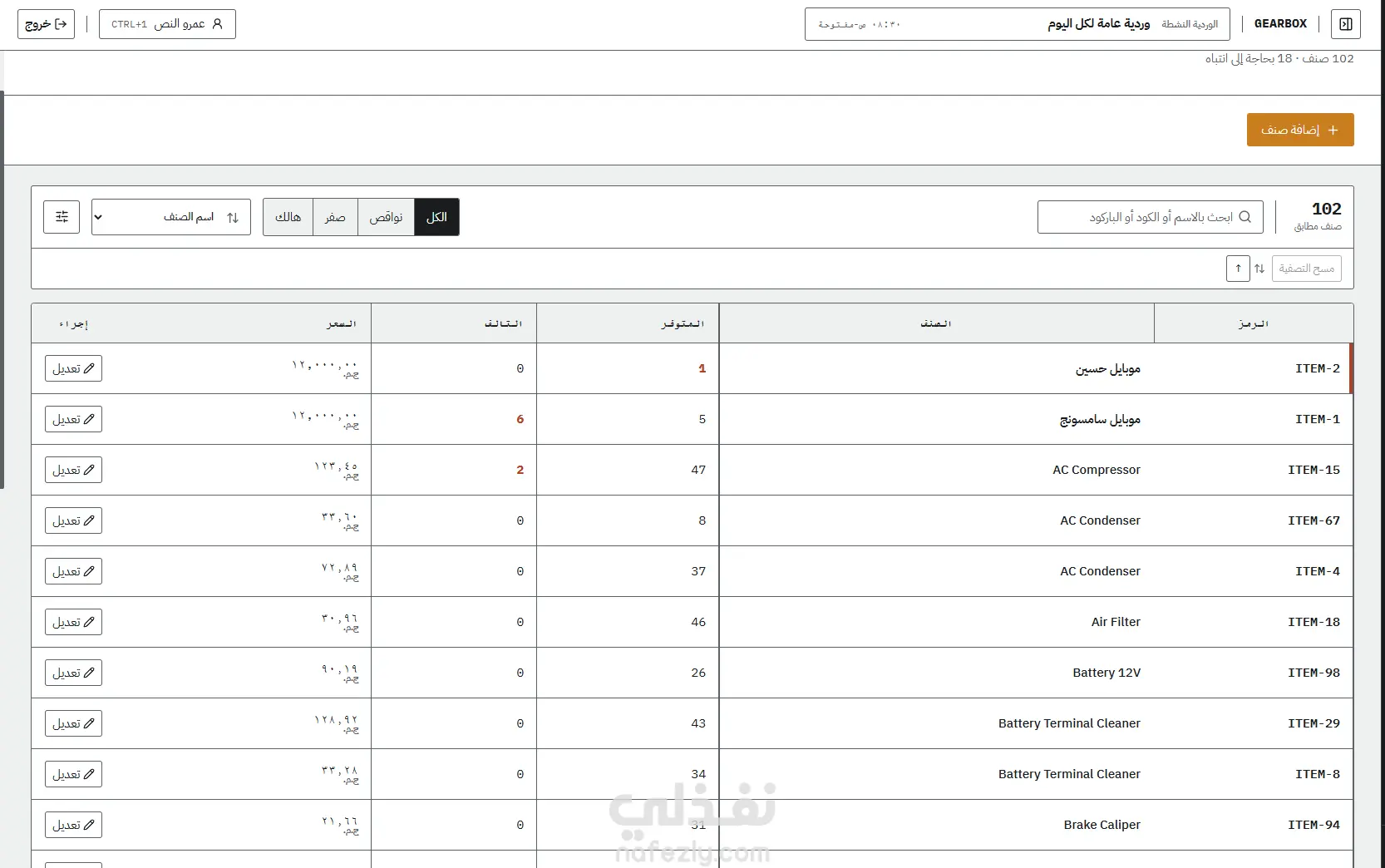Viewport: 1385px width, 868px height.
Task: Open the اسم الصنف sort dropdown
Action: (171, 217)
